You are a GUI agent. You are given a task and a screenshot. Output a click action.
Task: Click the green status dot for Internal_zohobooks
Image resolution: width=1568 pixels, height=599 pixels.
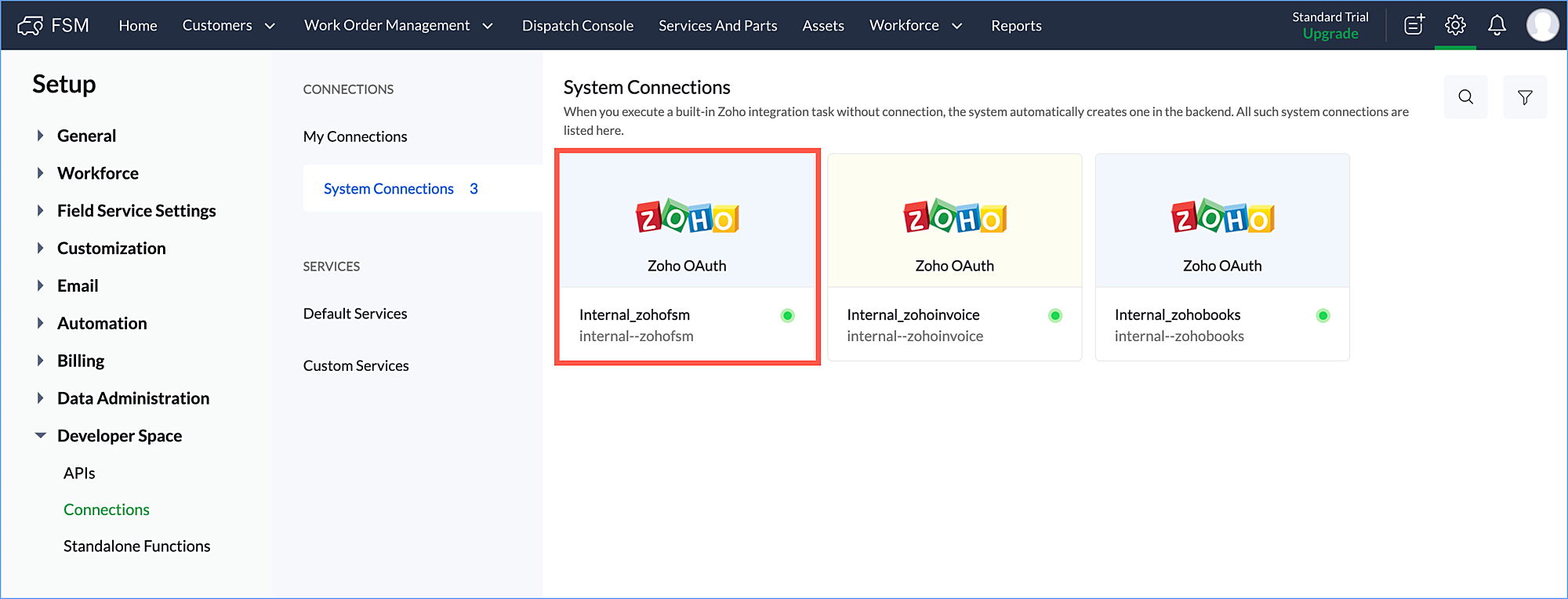(x=1323, y=315)
